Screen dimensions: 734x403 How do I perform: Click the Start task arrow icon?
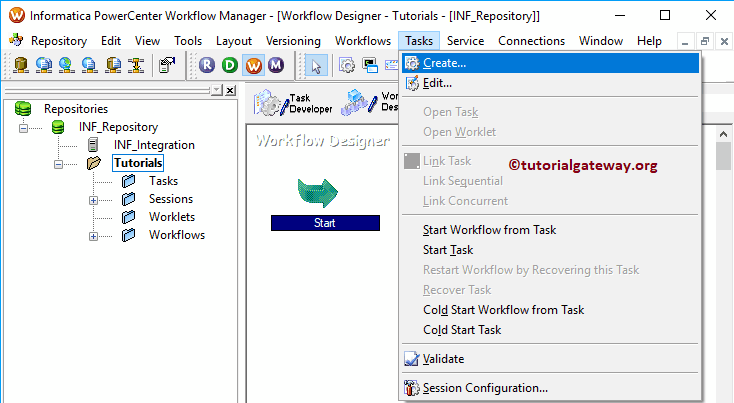(318, 193)
